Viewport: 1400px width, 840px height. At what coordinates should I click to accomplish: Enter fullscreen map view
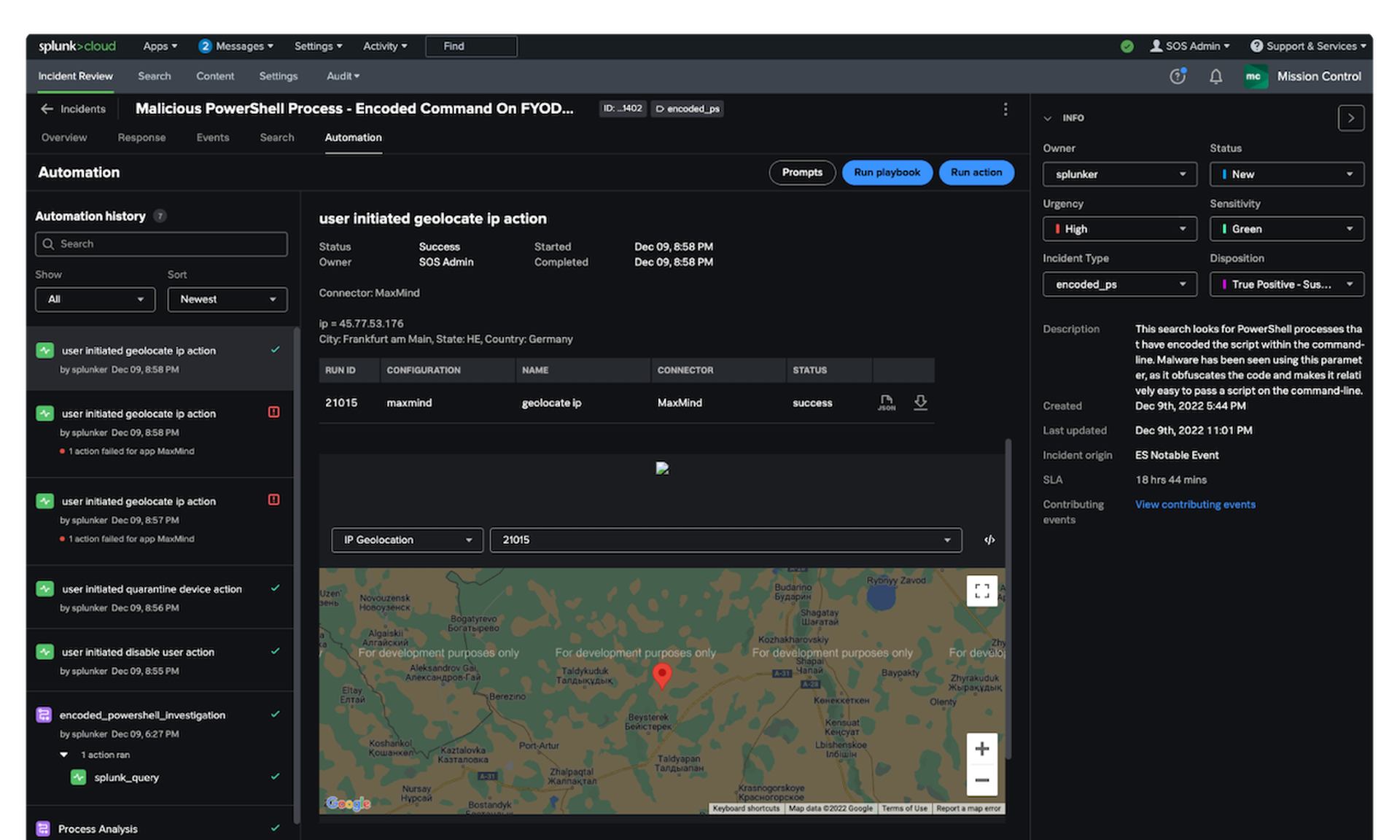pos(981,591)
